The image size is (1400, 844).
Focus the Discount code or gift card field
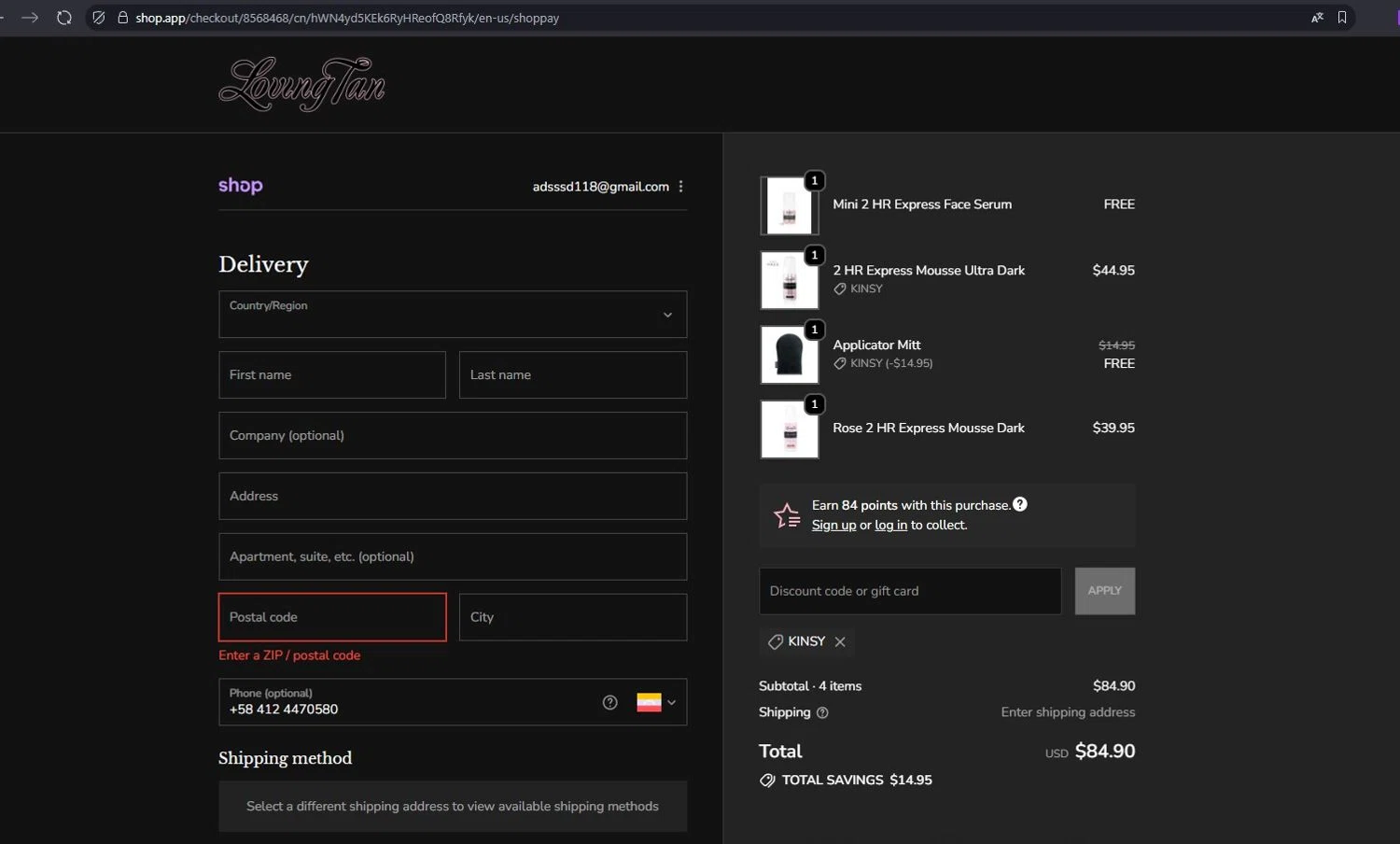tap(910, 591)
